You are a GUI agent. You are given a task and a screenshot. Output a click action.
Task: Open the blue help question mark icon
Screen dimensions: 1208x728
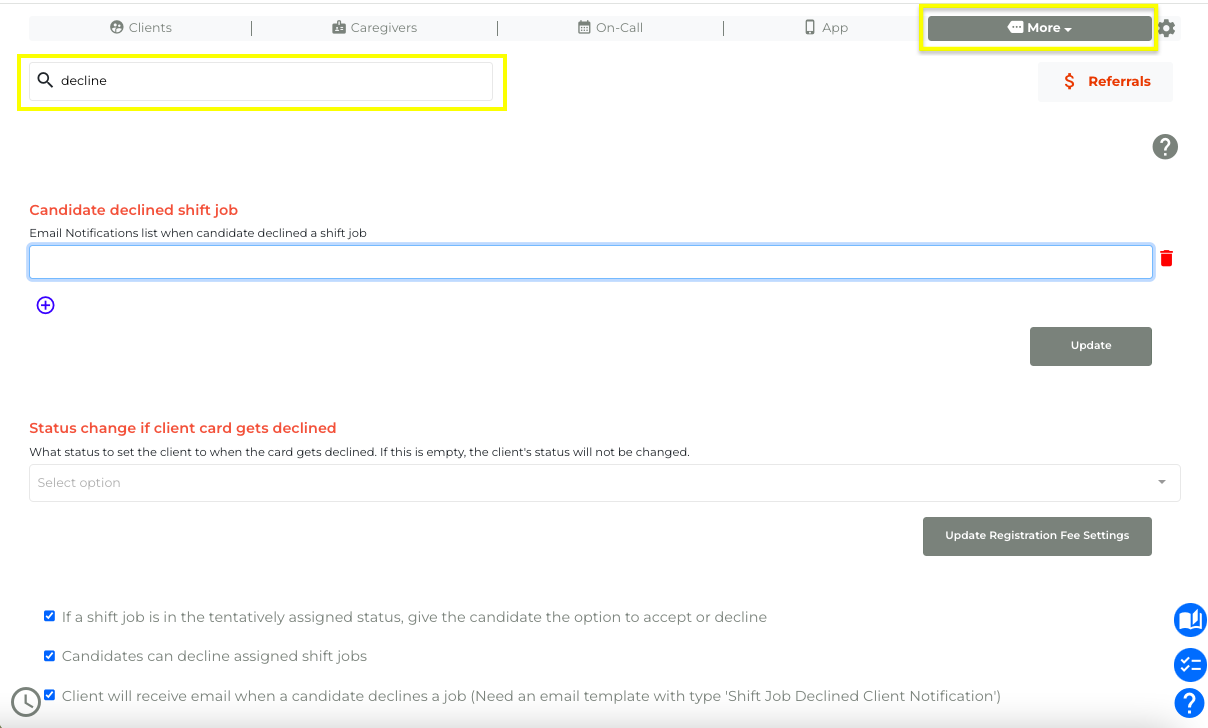coord(1190,703)
